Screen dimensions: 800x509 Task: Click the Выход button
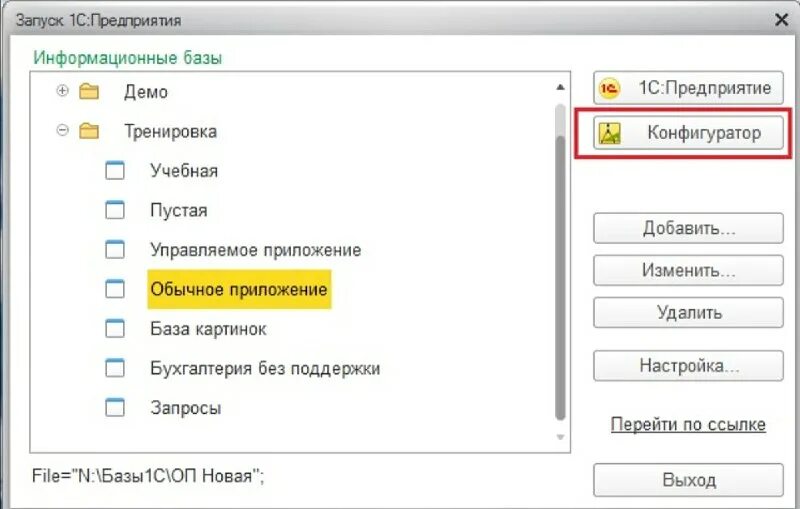pos(688,479)
